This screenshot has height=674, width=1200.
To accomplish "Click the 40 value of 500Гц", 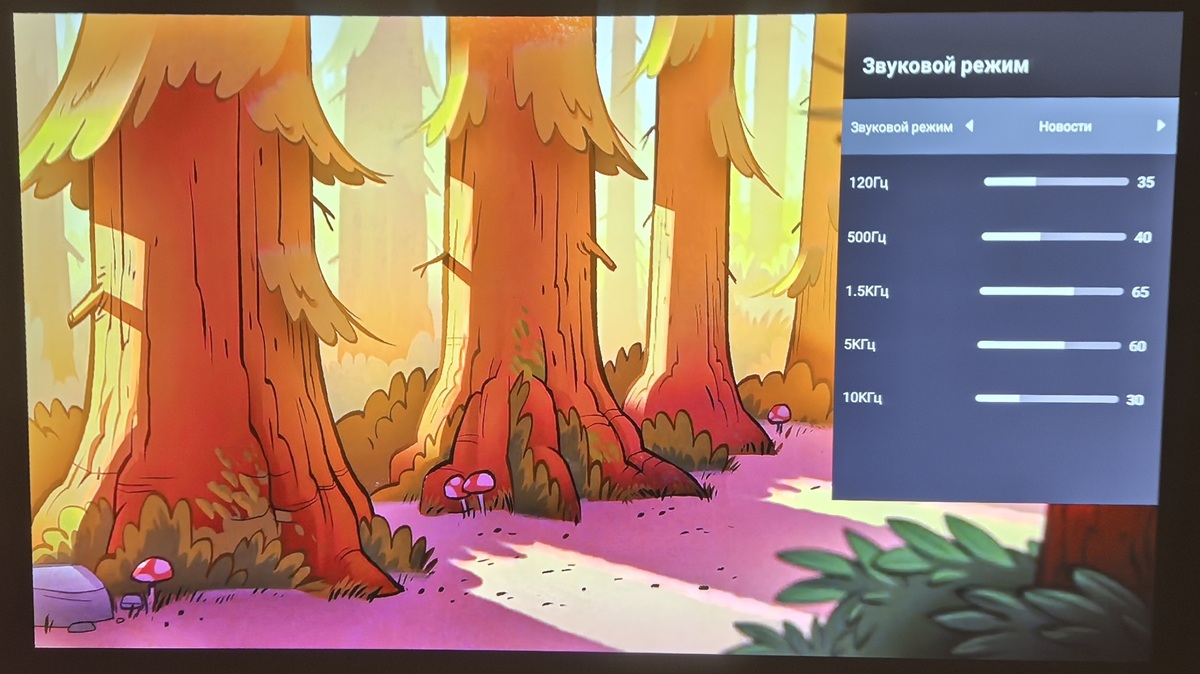I will pyautogui.click(x=1143, y=238).
